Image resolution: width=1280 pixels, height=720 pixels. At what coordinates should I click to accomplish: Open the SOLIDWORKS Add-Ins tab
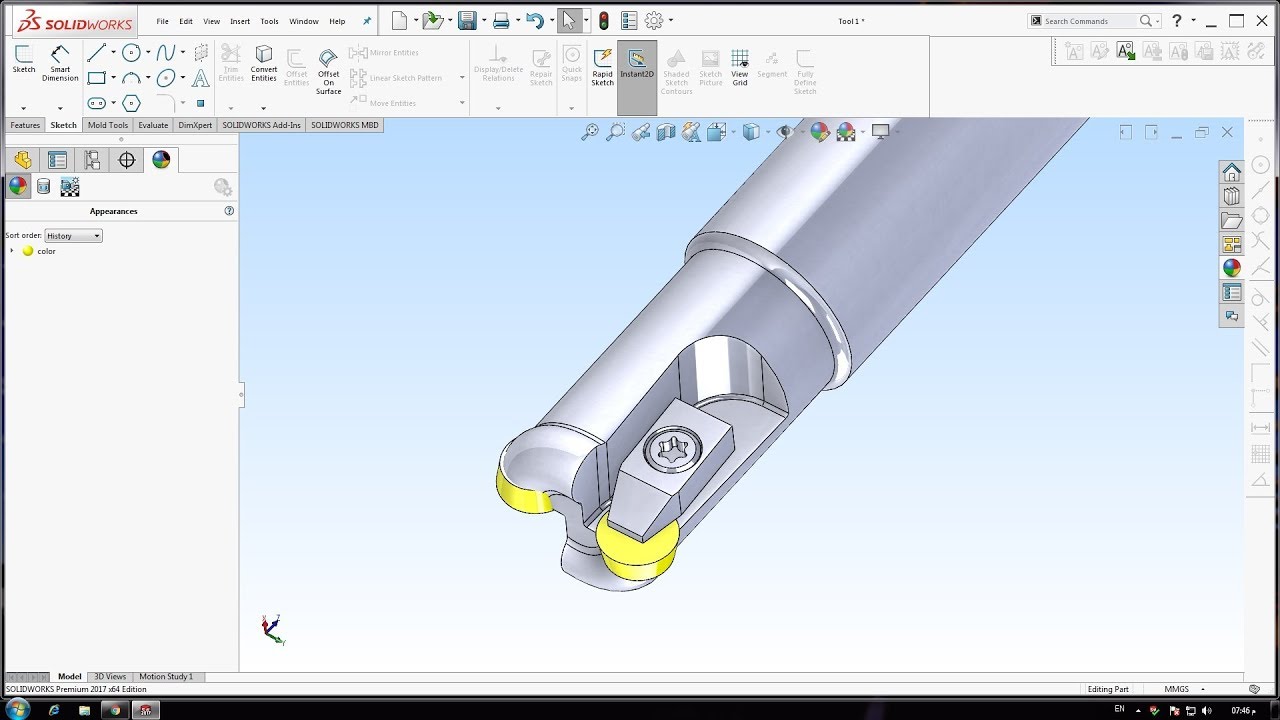click(x=261, y=125)
